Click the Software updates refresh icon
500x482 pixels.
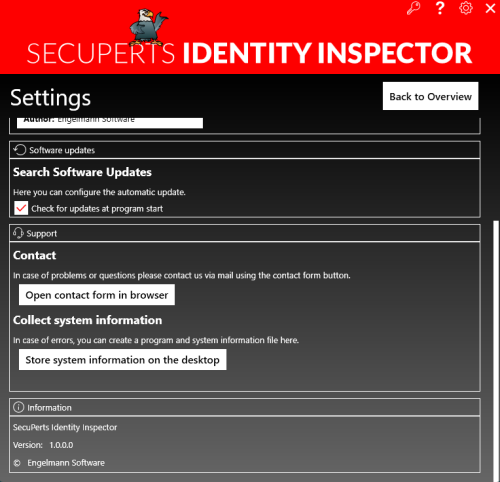[20, 150]
